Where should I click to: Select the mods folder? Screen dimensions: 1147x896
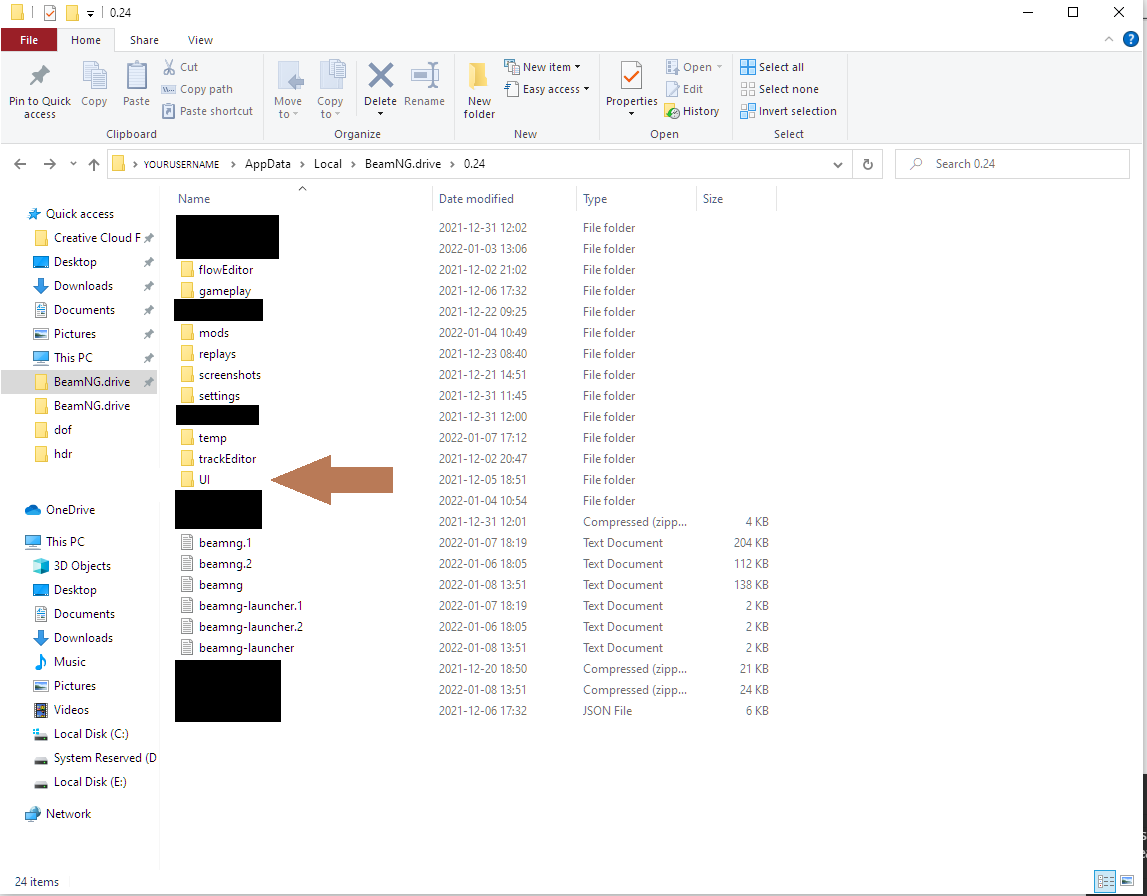pyautogui.click(x=214, y=333)
